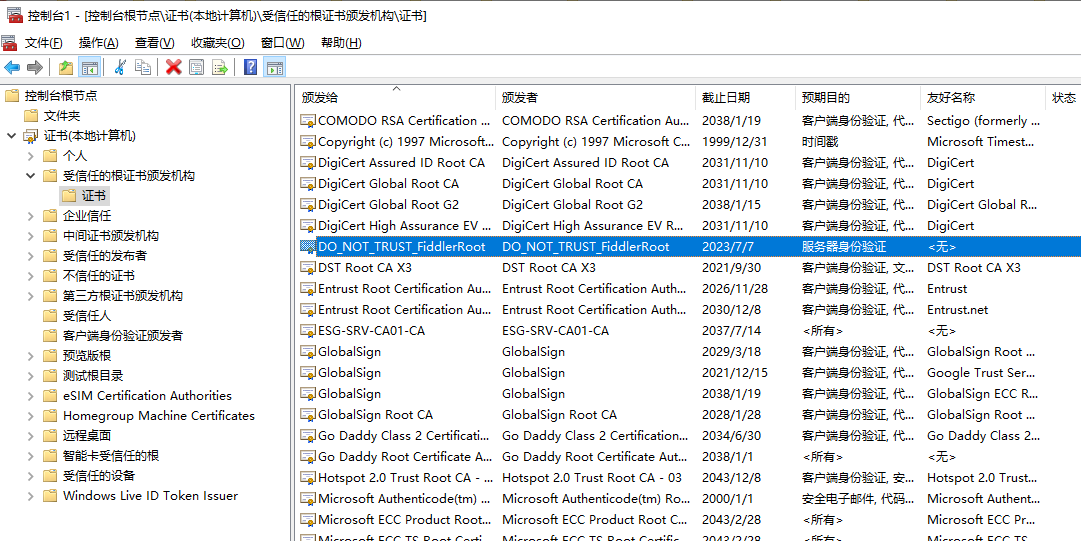Image resolution: width=1081 pixels, height=541 pixels.
Task: Open the 文件(F) menu
Action: point(43,43)
